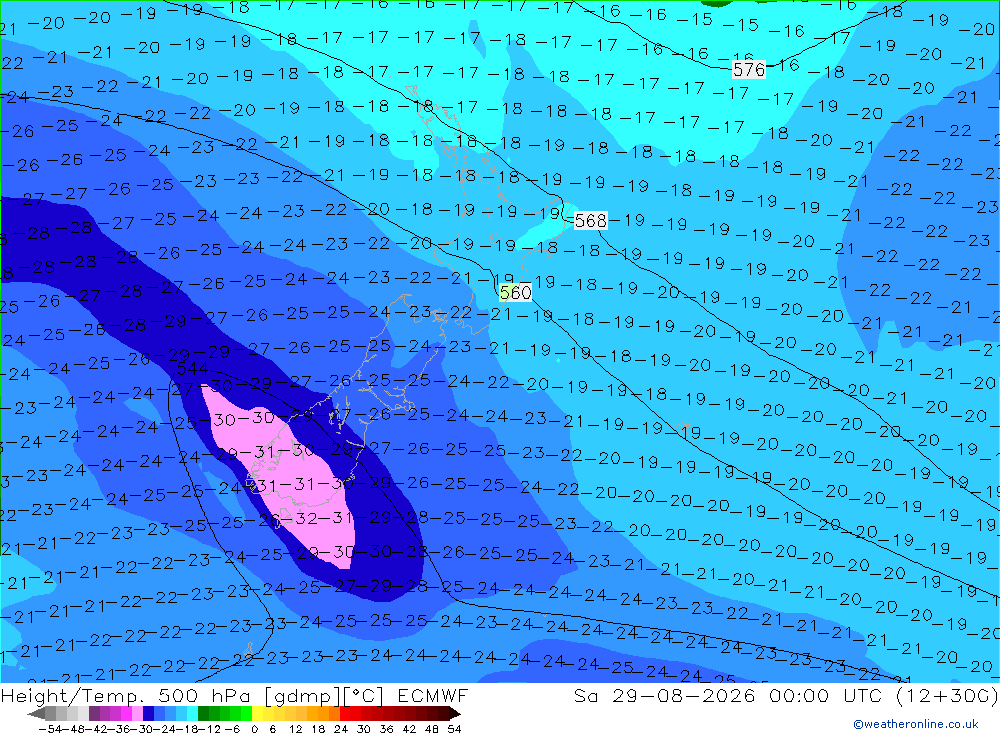
Task: Pick the bright red swatch above 24
Action: click(345, 714)
